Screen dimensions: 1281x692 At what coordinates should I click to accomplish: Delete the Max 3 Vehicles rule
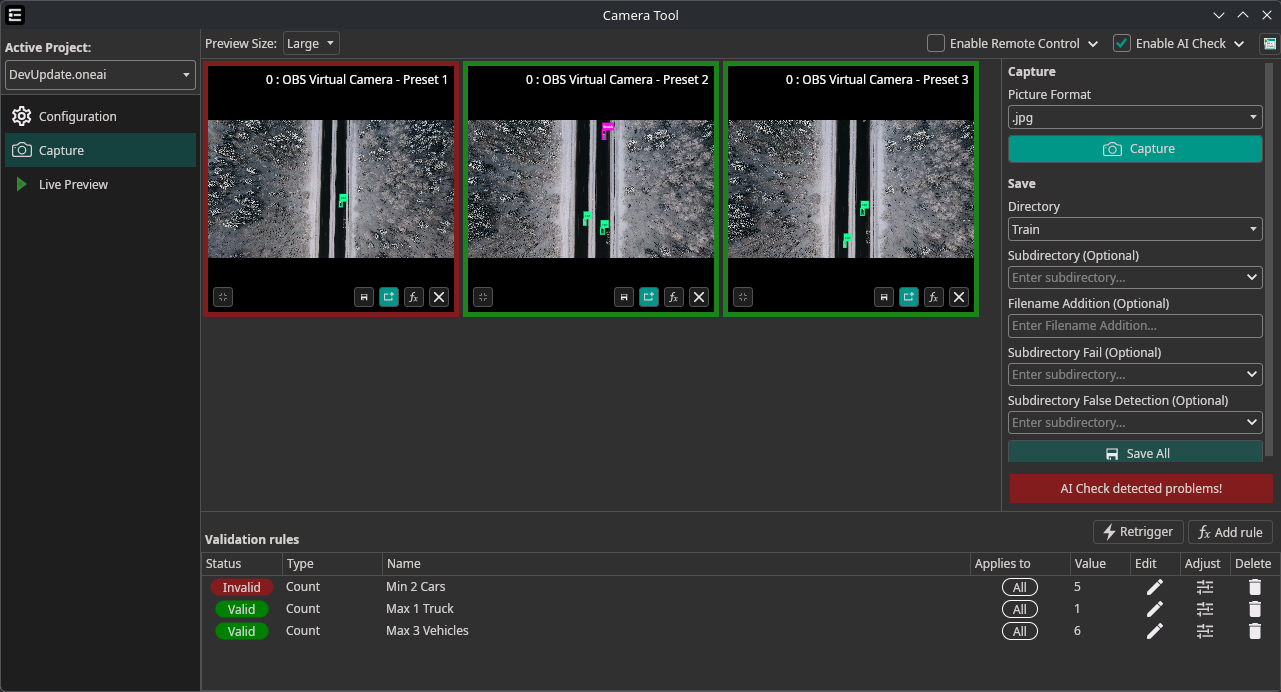(x=1255, y=631)
